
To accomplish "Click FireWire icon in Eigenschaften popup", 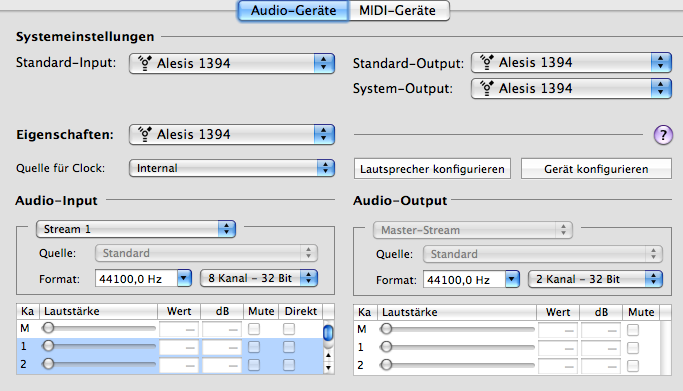I will pyautogui.click(x=145, y=134).
